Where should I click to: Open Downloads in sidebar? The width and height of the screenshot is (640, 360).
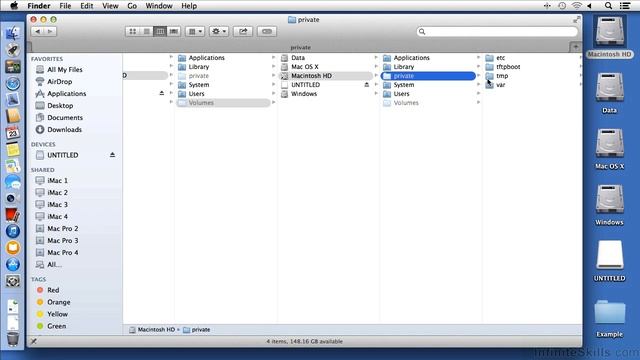64,130
